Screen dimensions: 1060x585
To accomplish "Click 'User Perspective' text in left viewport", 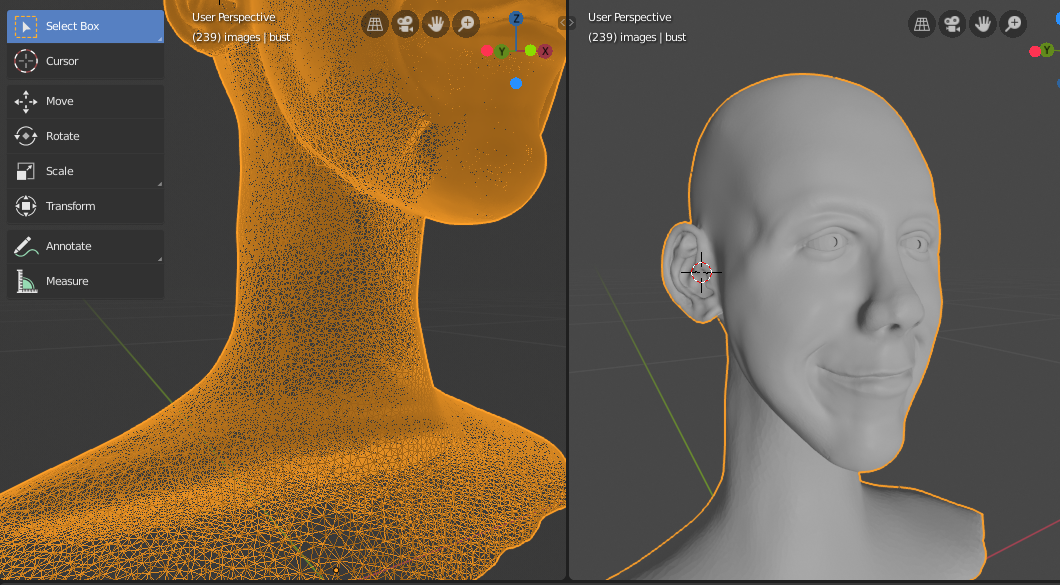I will [233, 17].
